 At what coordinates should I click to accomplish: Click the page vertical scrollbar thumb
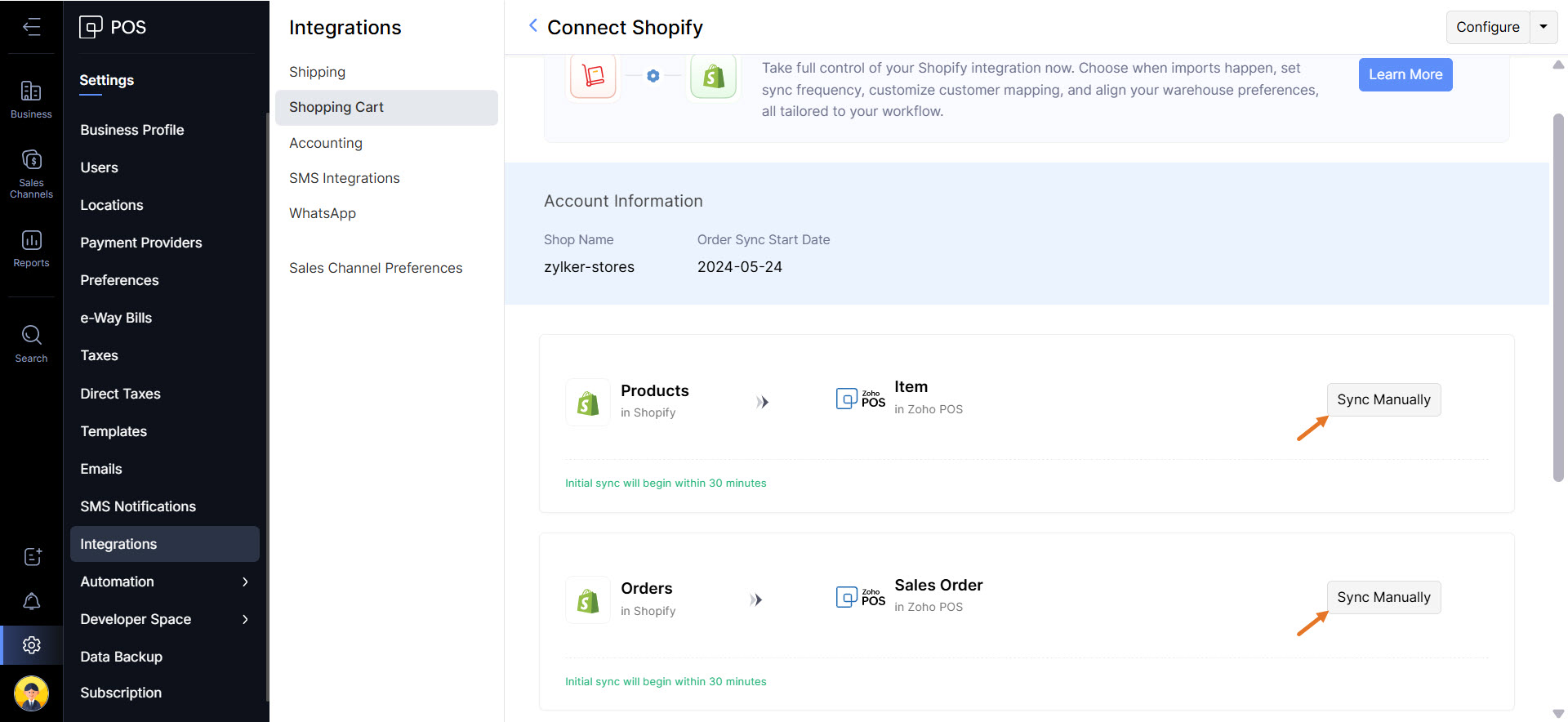point(1558,298)
